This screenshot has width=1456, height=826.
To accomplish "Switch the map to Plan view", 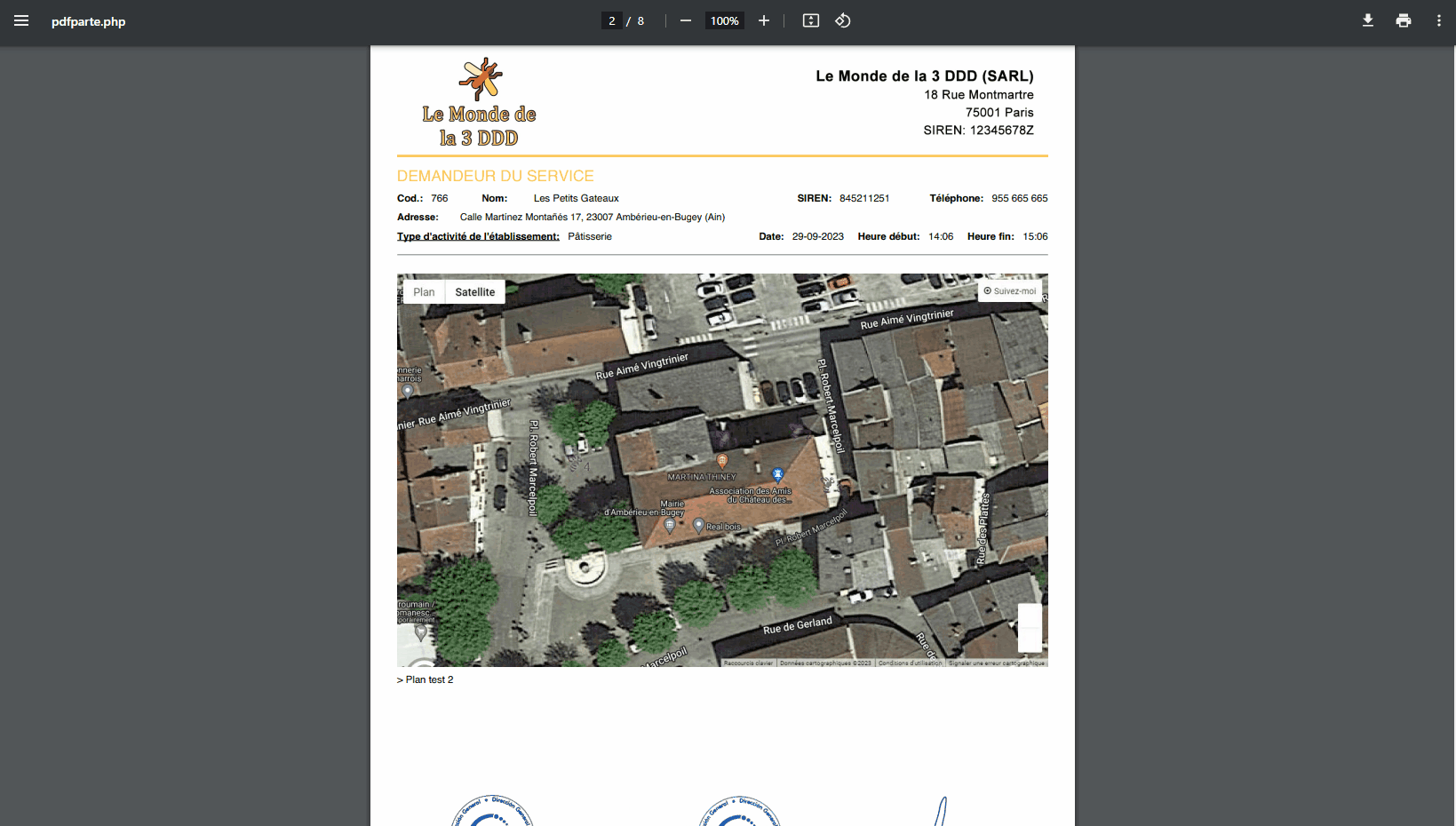I will coord(424,292).
